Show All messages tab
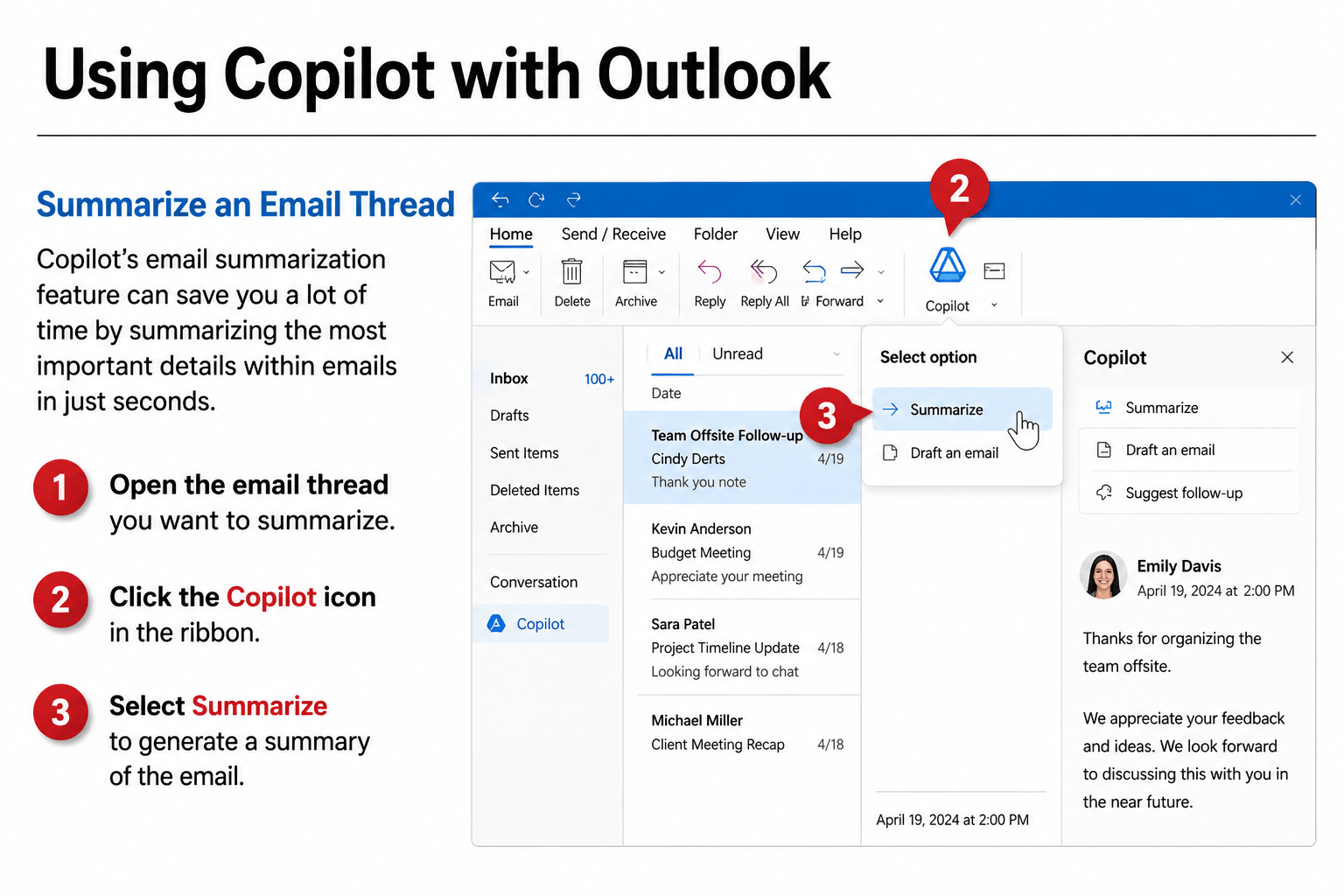1344x896 pixels. tap(673, 353)
